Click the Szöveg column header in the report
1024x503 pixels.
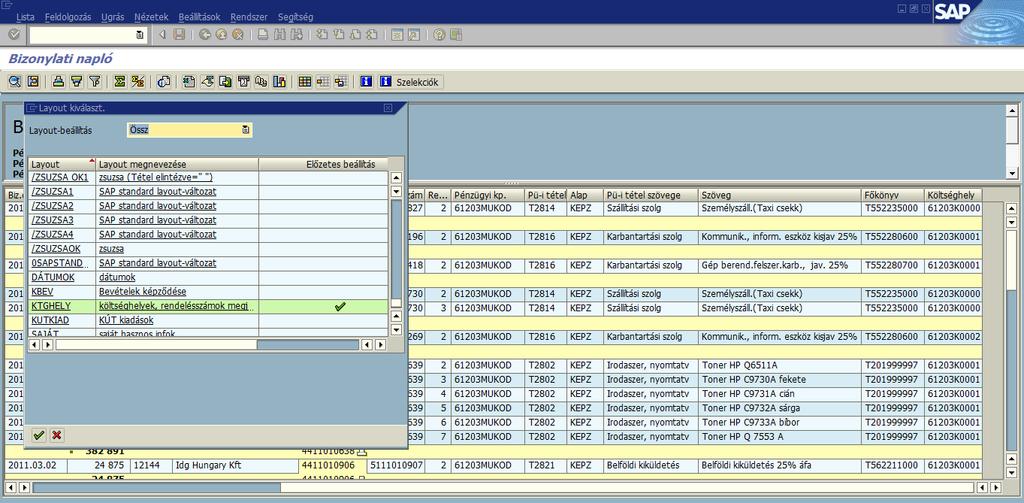(x=779, y=195)
